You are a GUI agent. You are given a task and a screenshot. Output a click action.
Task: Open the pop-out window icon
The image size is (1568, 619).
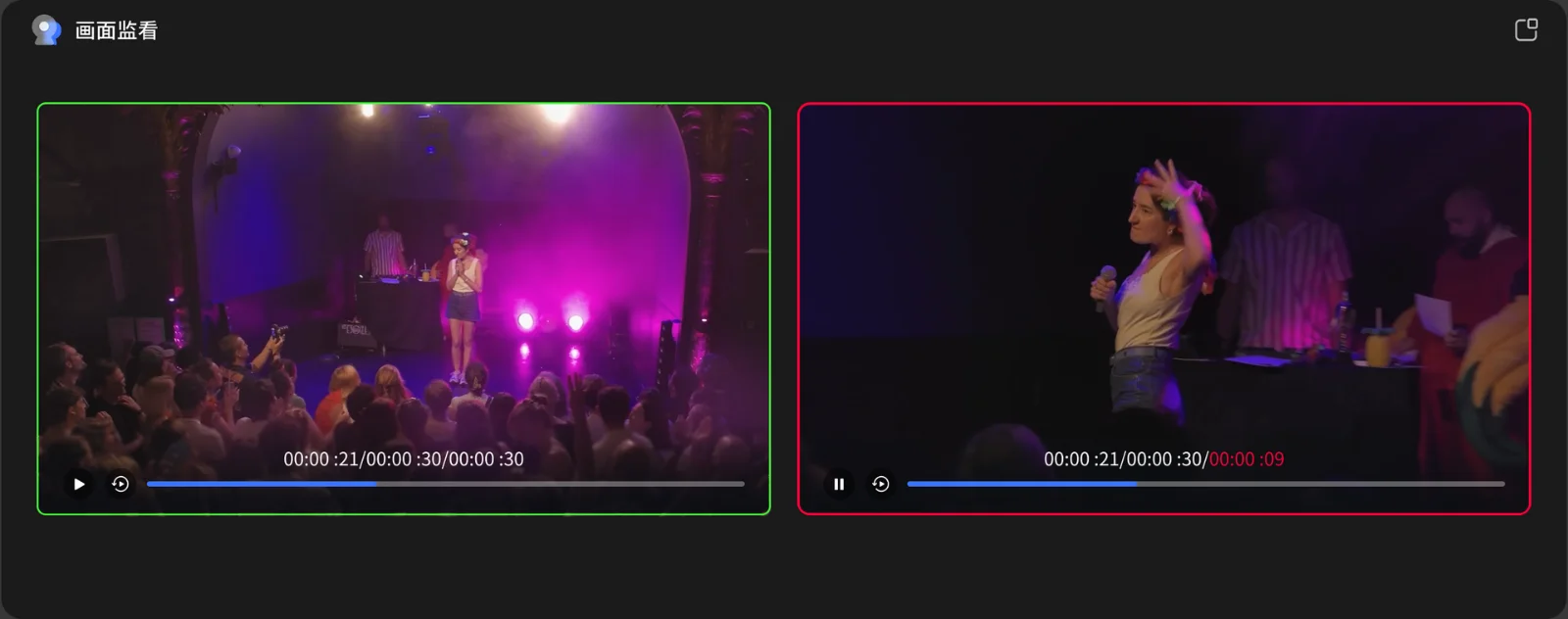click(1526, 30)
